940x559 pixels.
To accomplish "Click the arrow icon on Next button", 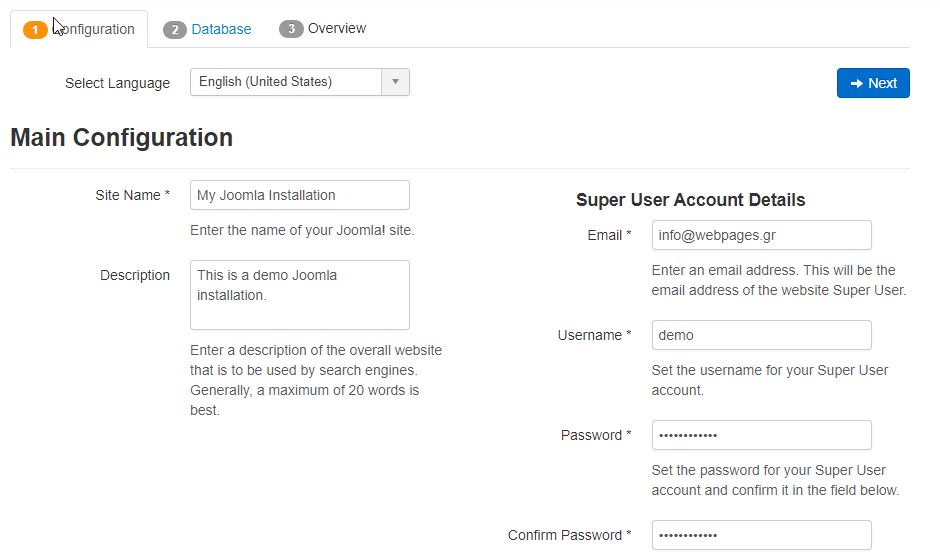I will 857,84.
